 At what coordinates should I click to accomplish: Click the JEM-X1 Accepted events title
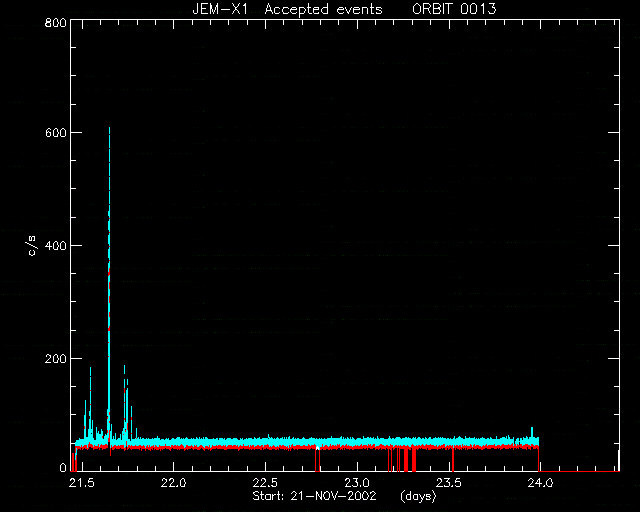click(287, 9)
